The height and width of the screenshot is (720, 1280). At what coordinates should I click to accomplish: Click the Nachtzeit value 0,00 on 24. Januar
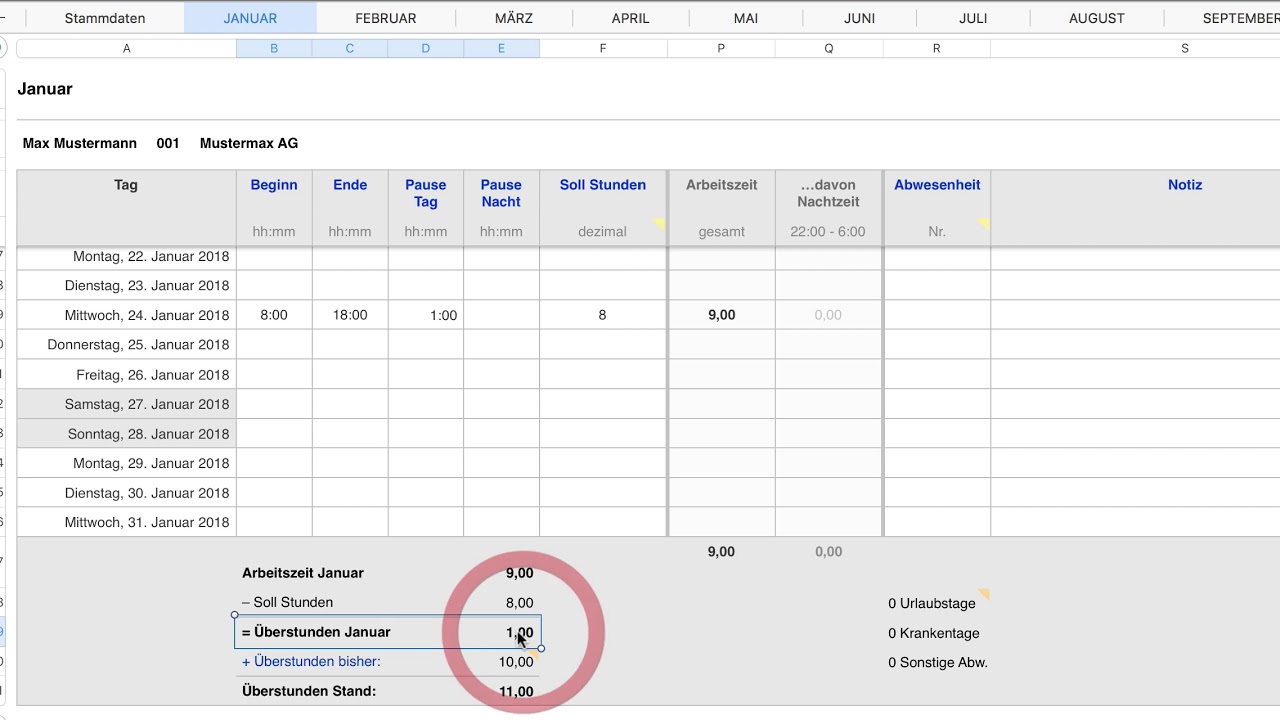pos(829,315)
